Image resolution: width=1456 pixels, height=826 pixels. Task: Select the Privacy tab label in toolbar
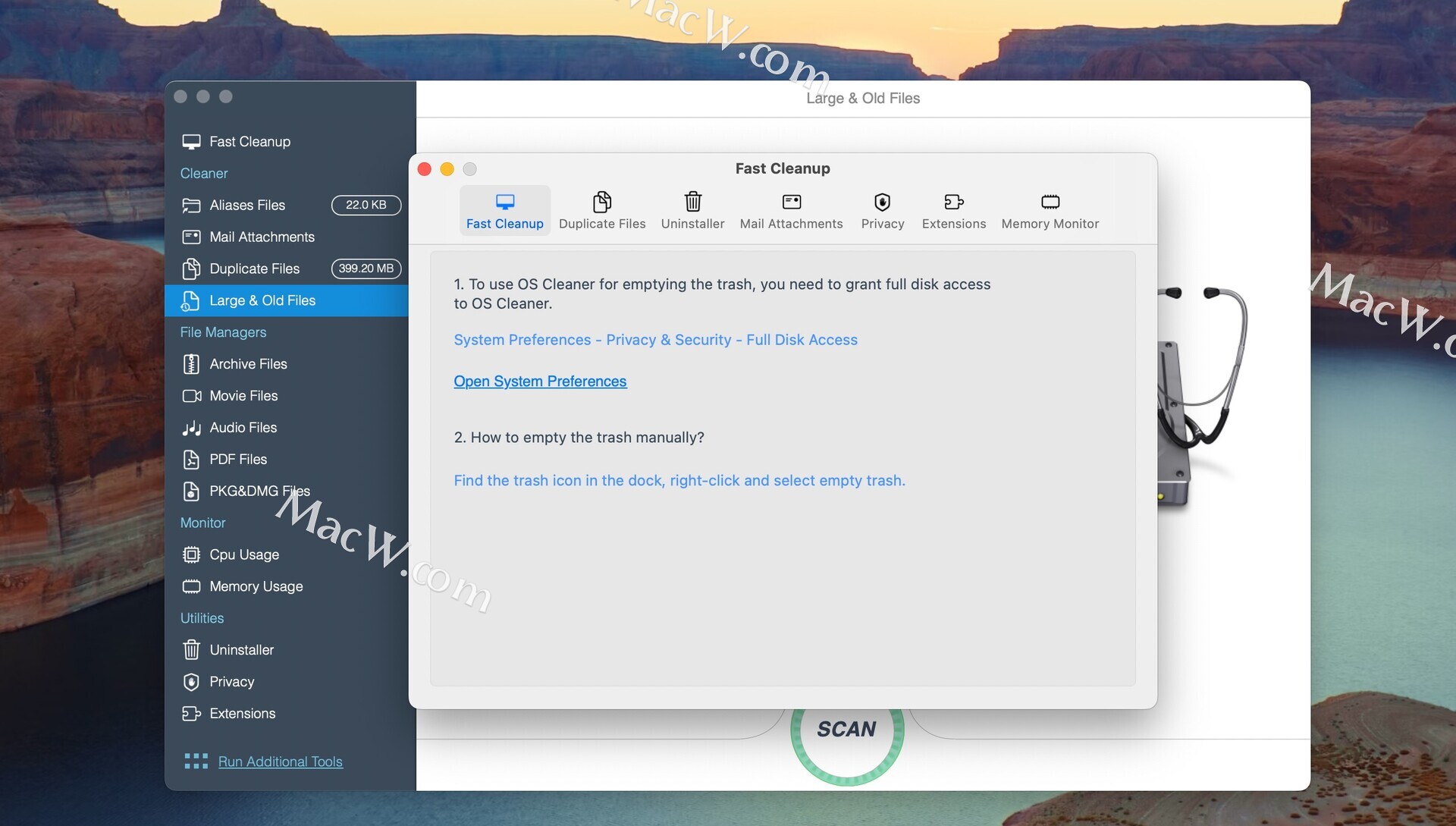[x=883, y=224]
